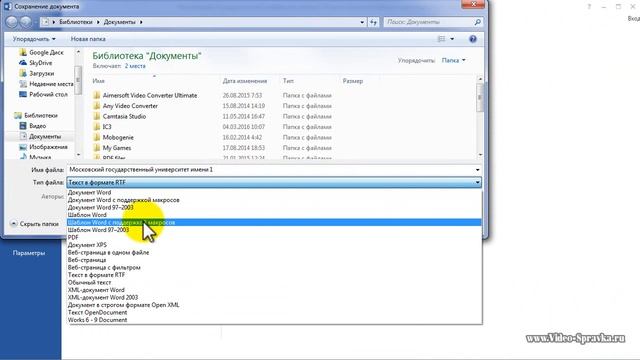Click the Новая папка button
Viewport: 640px width, 360px height.
tap(88, 39)
